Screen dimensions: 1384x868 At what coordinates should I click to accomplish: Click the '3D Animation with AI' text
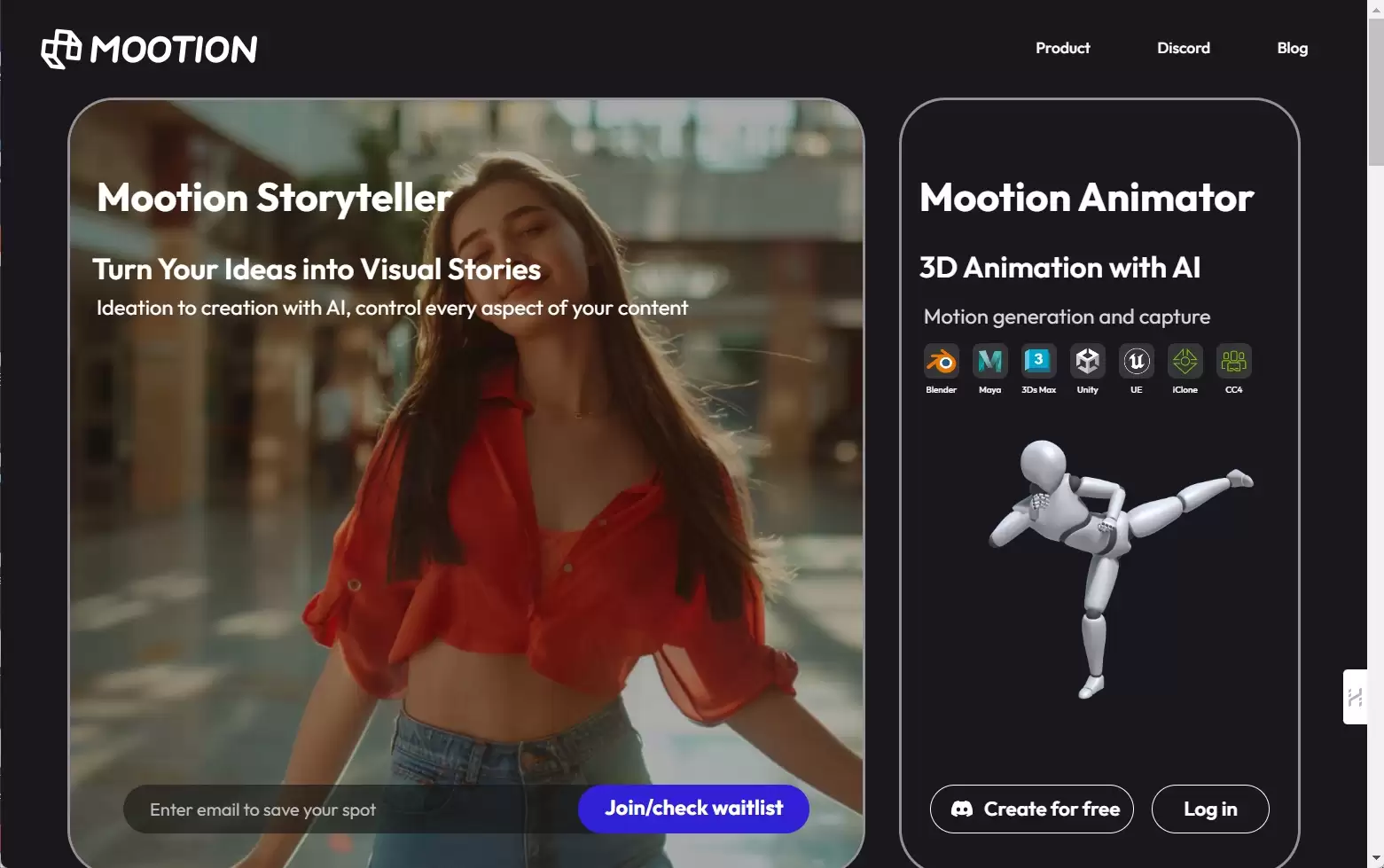click(x=1060, y=268)
